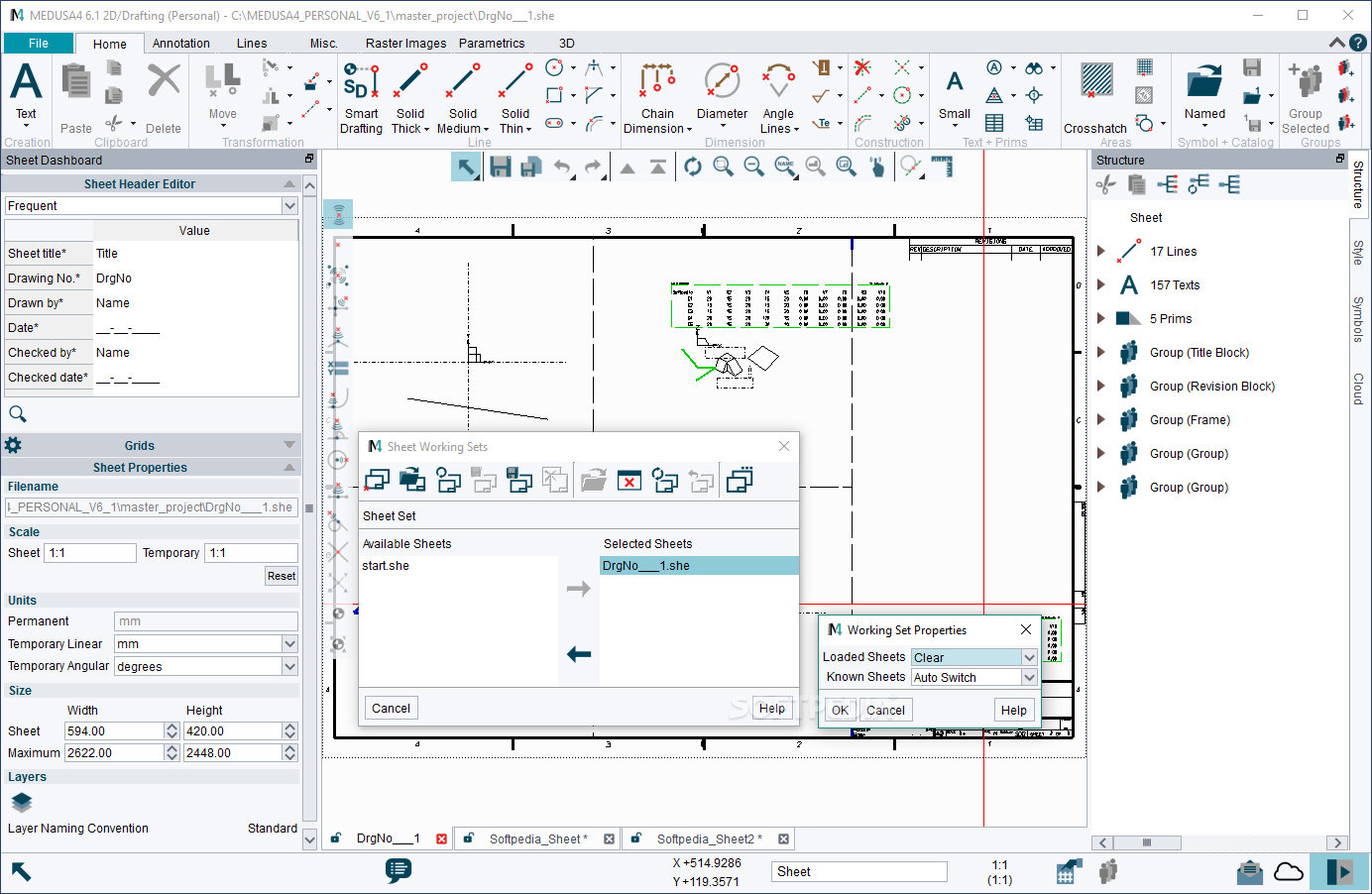Toggle the lock on Softpedia_Sheet2 tab
This screenshot has width=1372, height=894.
point(636,838)
